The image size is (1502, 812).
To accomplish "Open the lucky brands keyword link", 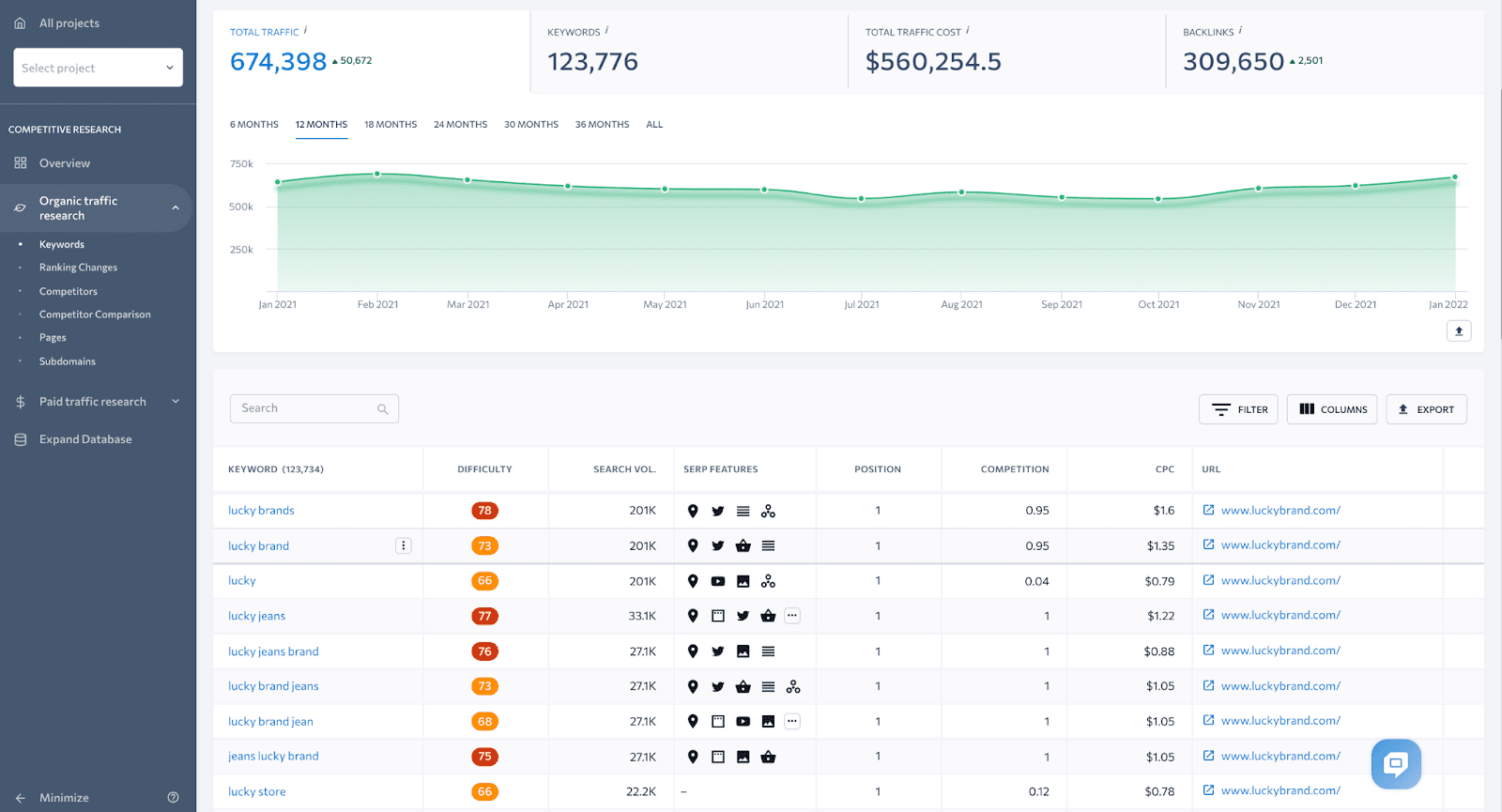I will point(261,511).
